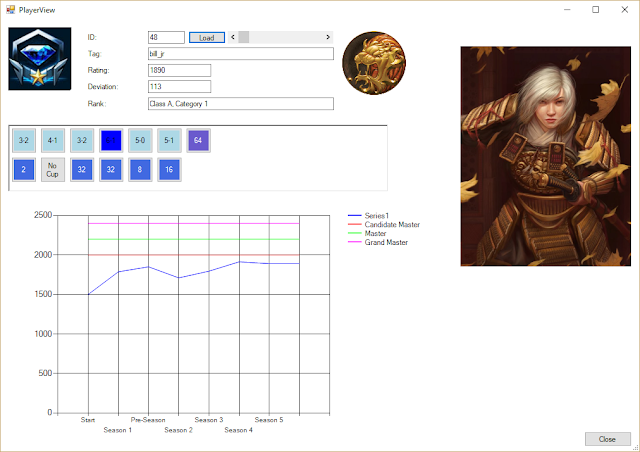
Task: Focus the Rating field showing 1890
Action: tap(180, 70)
